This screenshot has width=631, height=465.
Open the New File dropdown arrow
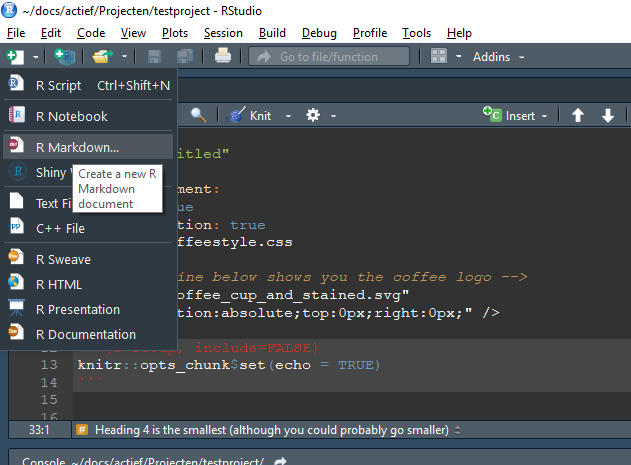[x=35, y=57]
